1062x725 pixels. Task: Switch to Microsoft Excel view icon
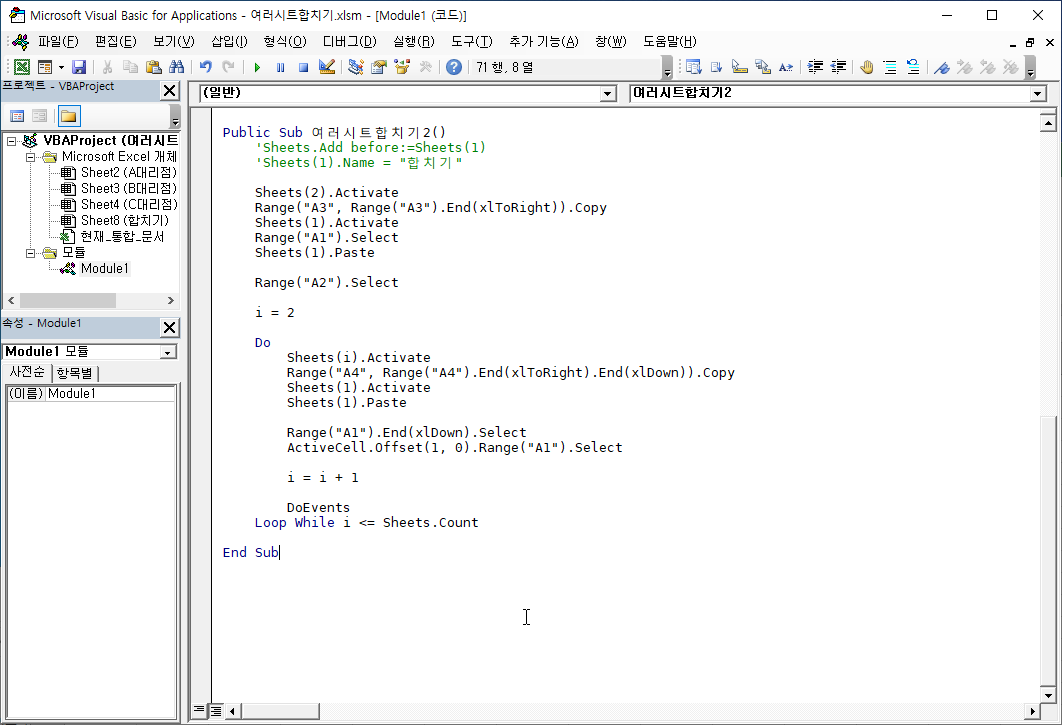tap(22, 67)
